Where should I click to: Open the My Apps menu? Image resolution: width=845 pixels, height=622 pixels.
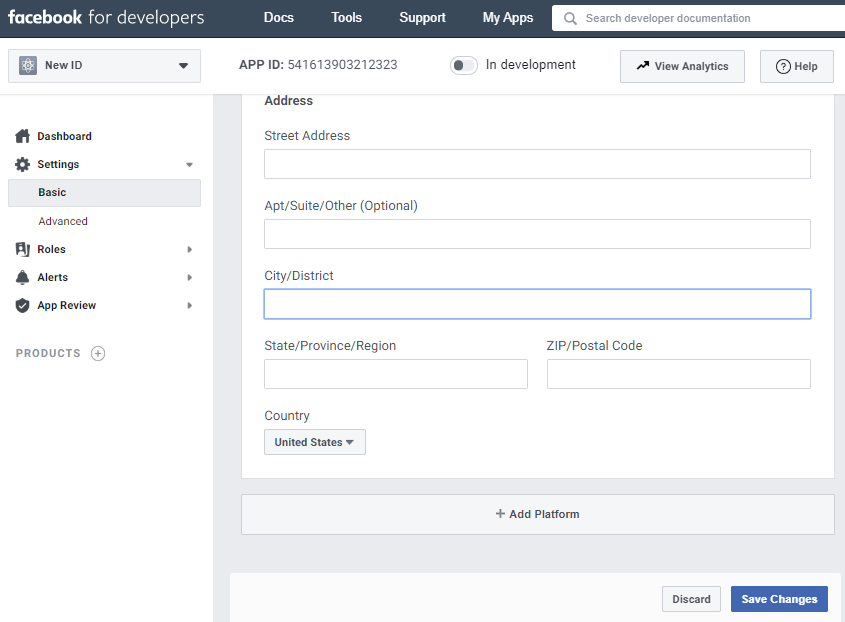tap(508, 18)
